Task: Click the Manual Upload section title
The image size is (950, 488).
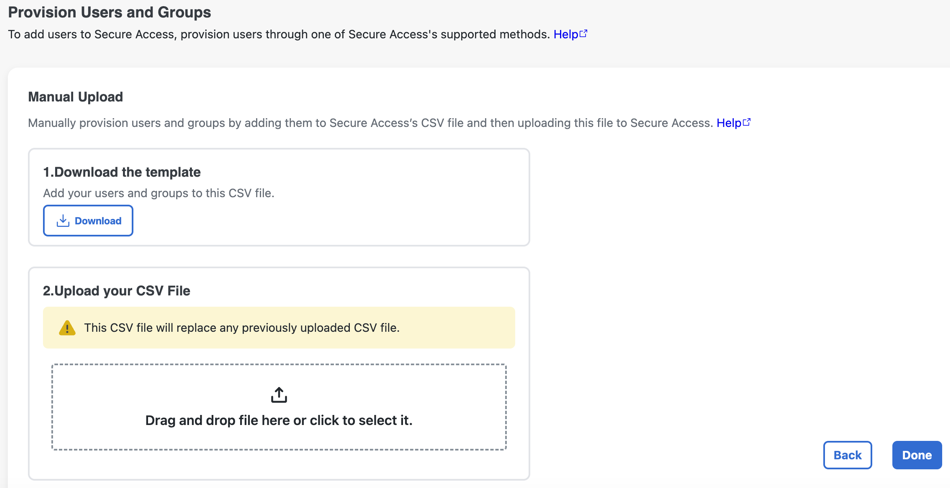Action: (x=76, y=97)
